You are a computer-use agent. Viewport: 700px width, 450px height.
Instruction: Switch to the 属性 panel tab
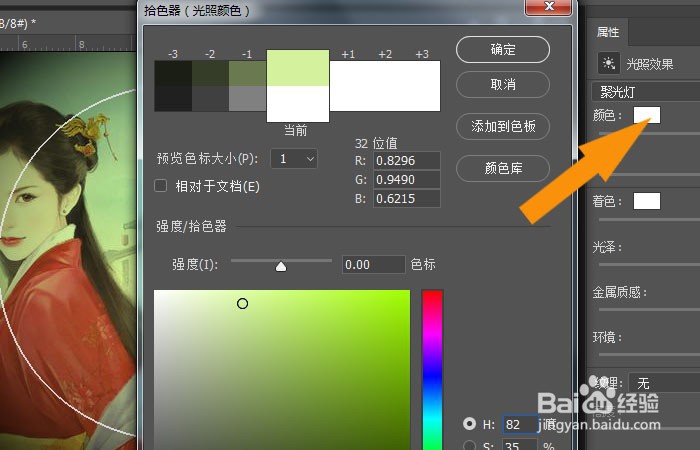(x=608, y=32)
